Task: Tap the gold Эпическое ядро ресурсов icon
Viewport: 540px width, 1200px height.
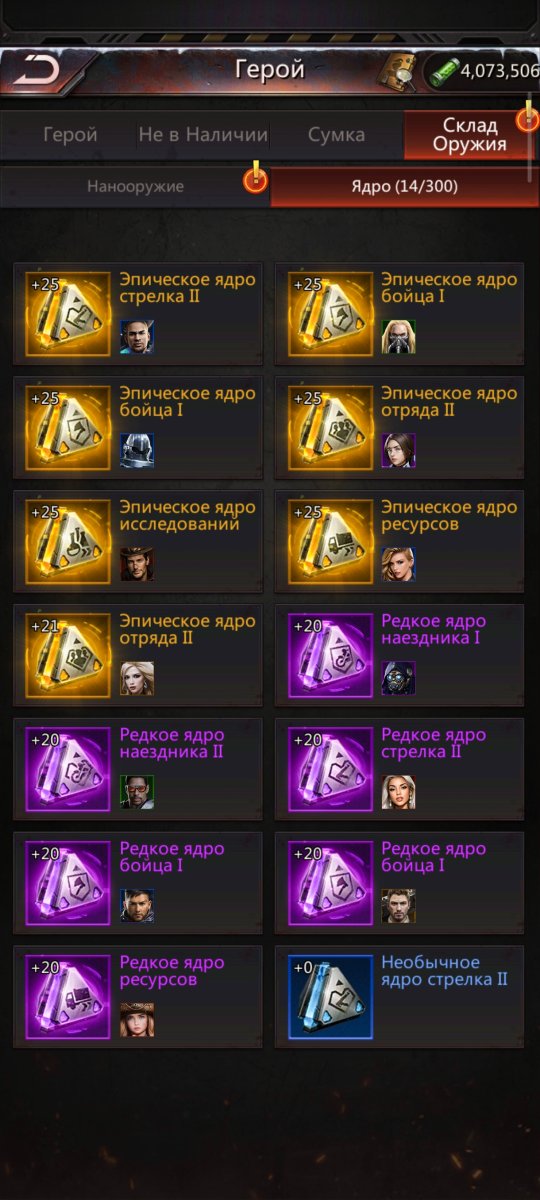Action: point(329,541)
